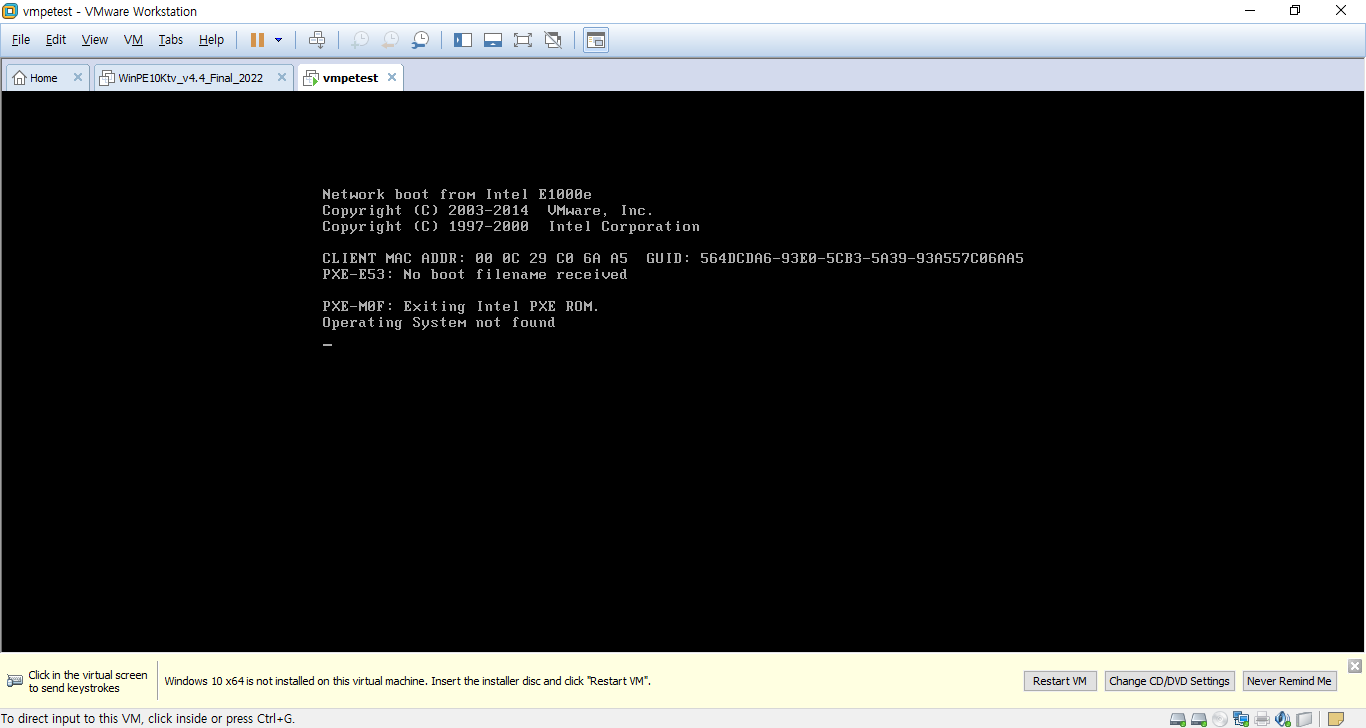Click the second hard disk status icon

(x=1198, y=719)
